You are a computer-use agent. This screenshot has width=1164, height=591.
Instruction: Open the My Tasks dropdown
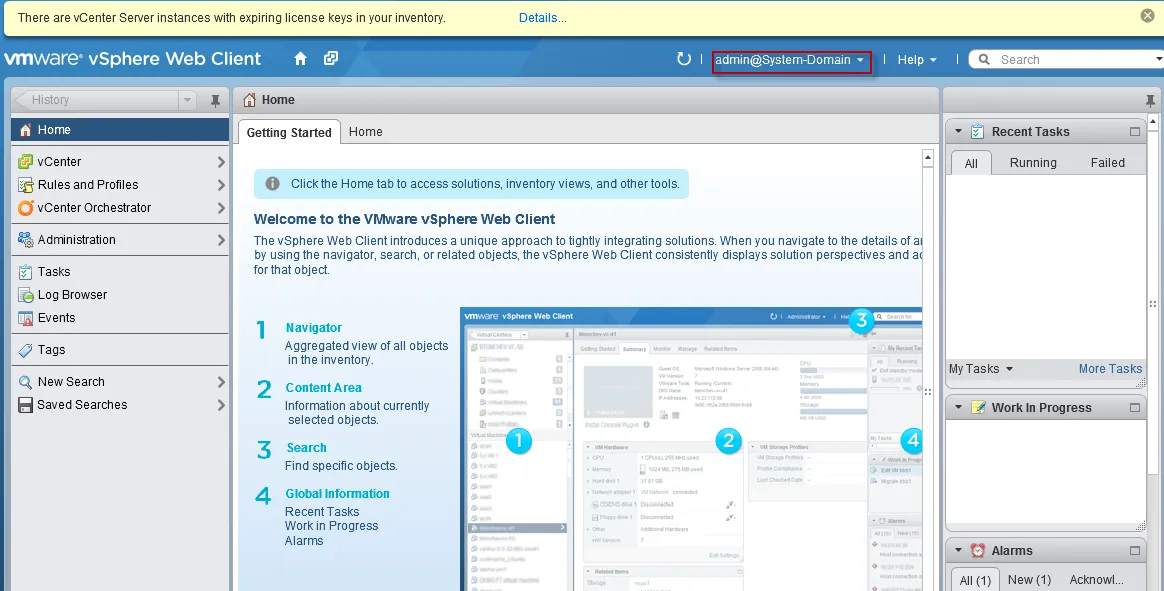pyautogui.click(x=981, y=369)
